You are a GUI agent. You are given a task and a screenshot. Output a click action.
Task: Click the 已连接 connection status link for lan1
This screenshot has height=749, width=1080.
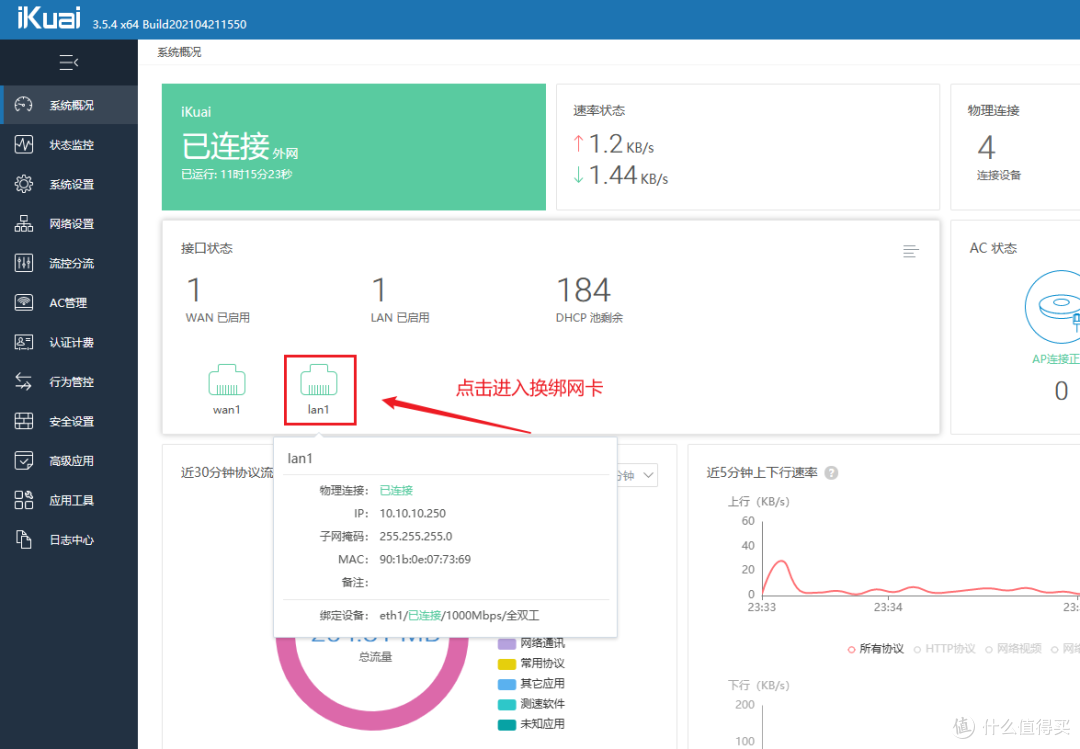[396, 491]
